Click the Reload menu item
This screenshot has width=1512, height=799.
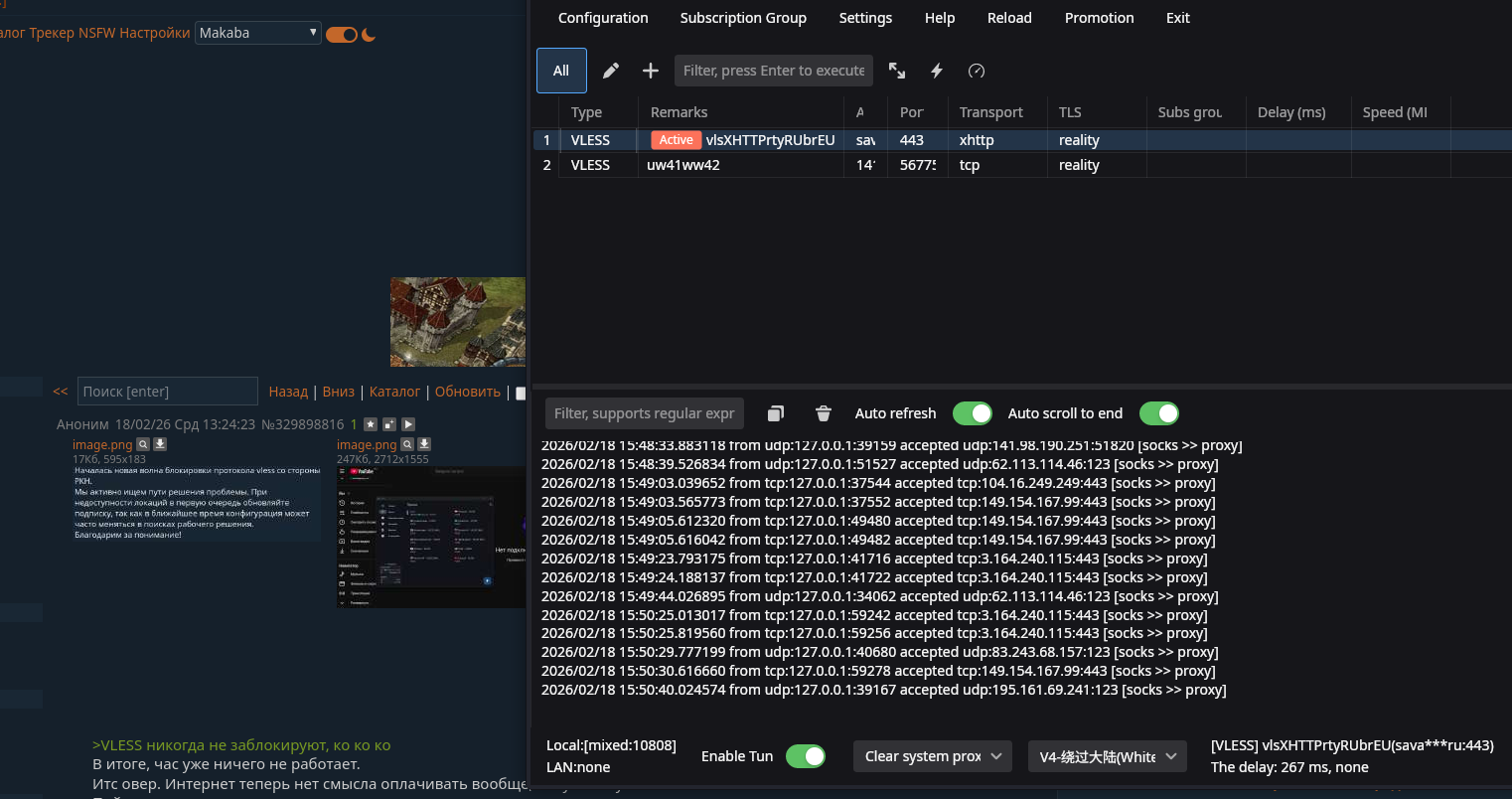click(x=1009, y=18)
